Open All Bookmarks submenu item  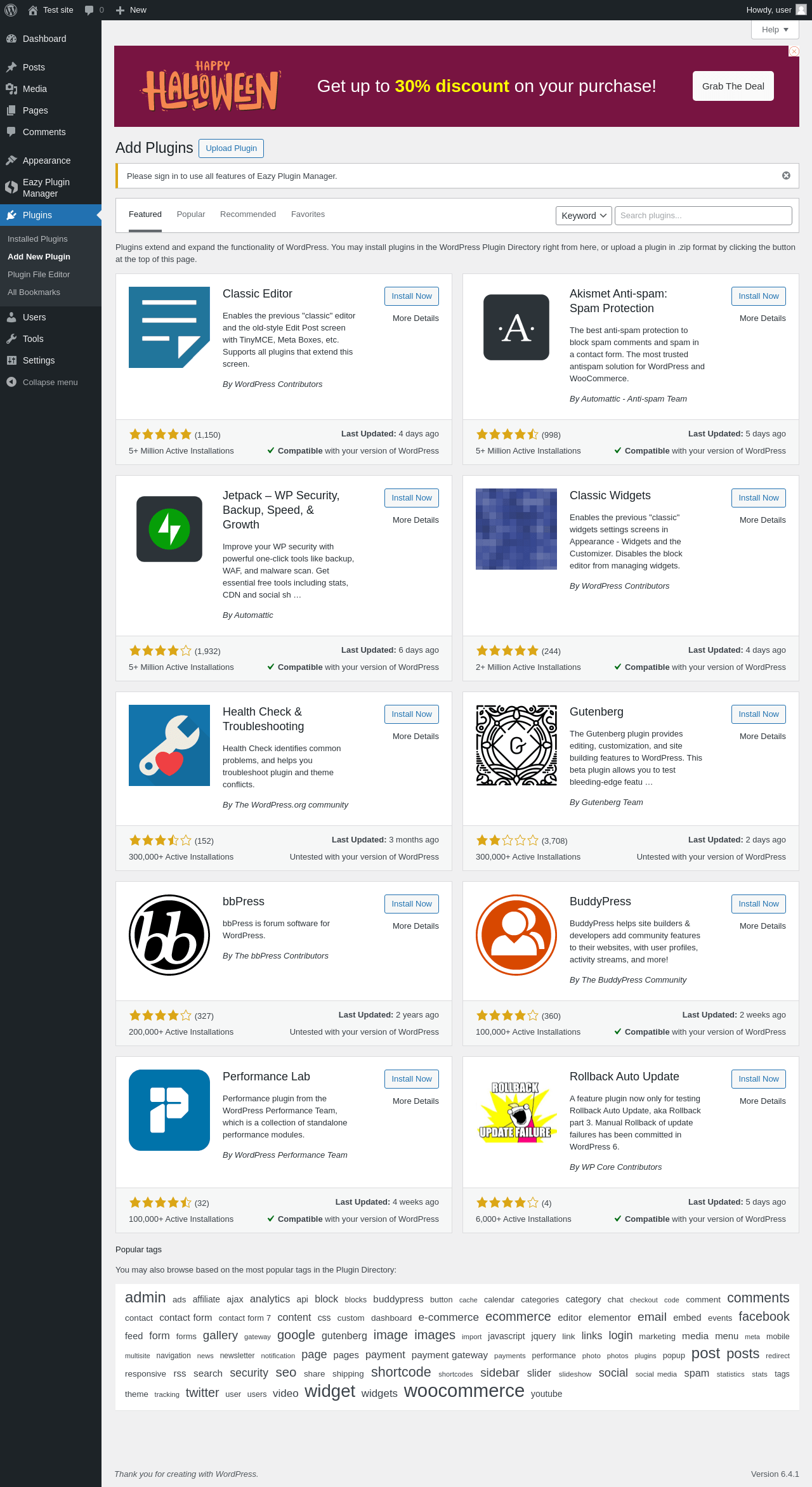click(34, 292)
